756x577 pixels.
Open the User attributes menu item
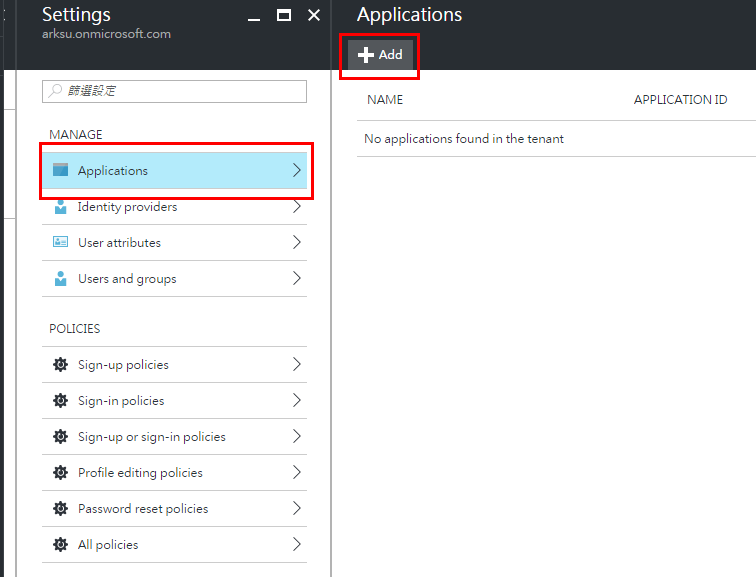[119, 243]
